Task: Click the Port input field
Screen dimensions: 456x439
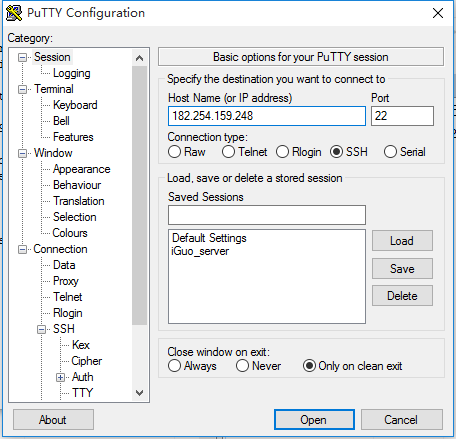Action: 402,116
